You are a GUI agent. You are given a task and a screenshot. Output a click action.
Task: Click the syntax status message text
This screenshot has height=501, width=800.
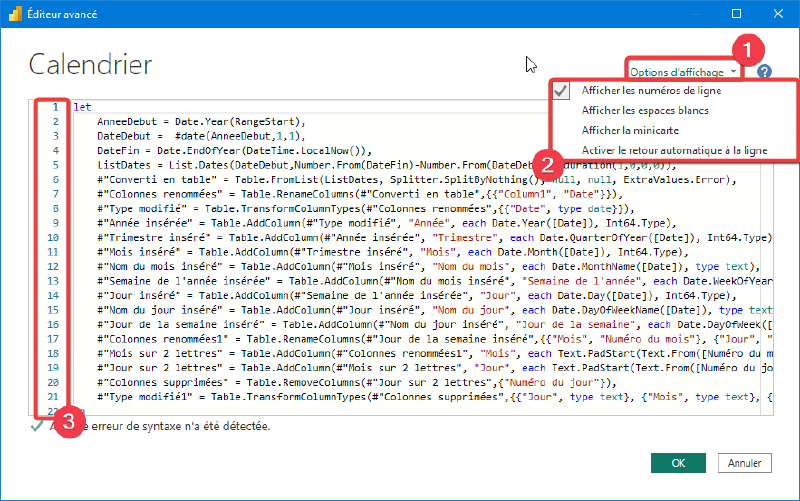(x=160, y=426)
